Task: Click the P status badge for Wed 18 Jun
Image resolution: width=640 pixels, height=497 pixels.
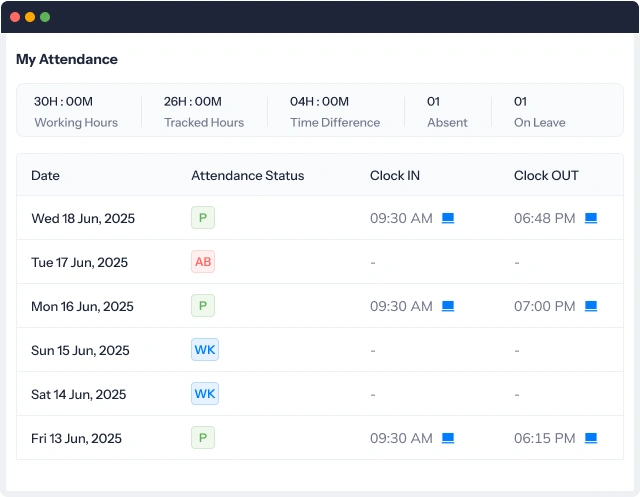Action: (x=203, y=217)
